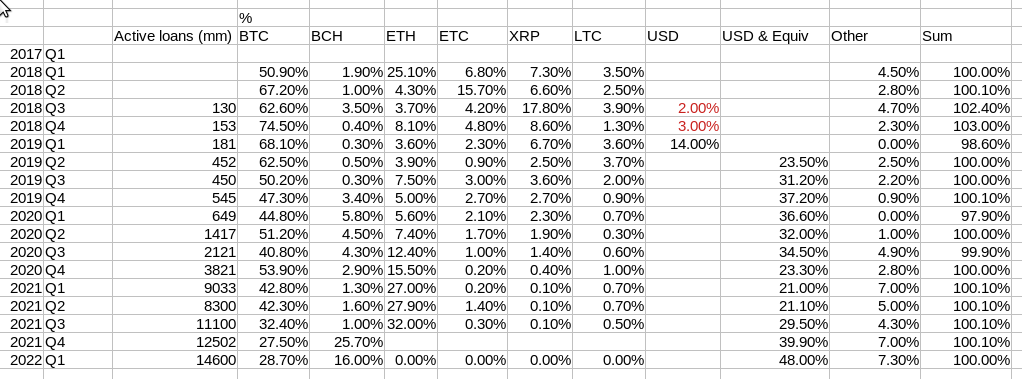Select the LTC column header cell
The width and height of the screenshot is (1022, 379).
[x=609, y=36]
